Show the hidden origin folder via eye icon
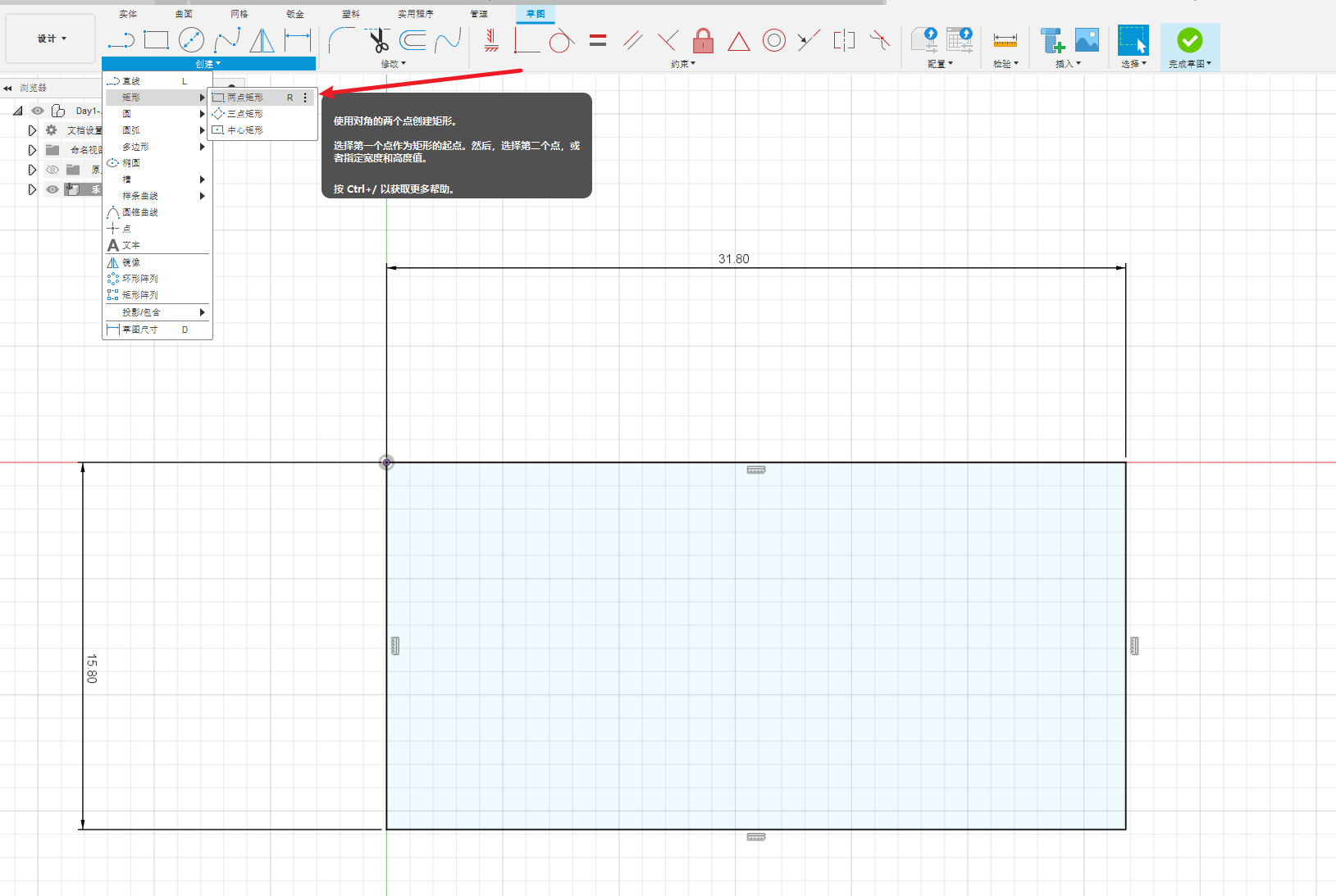1336x896 pixels. point(52,170)
